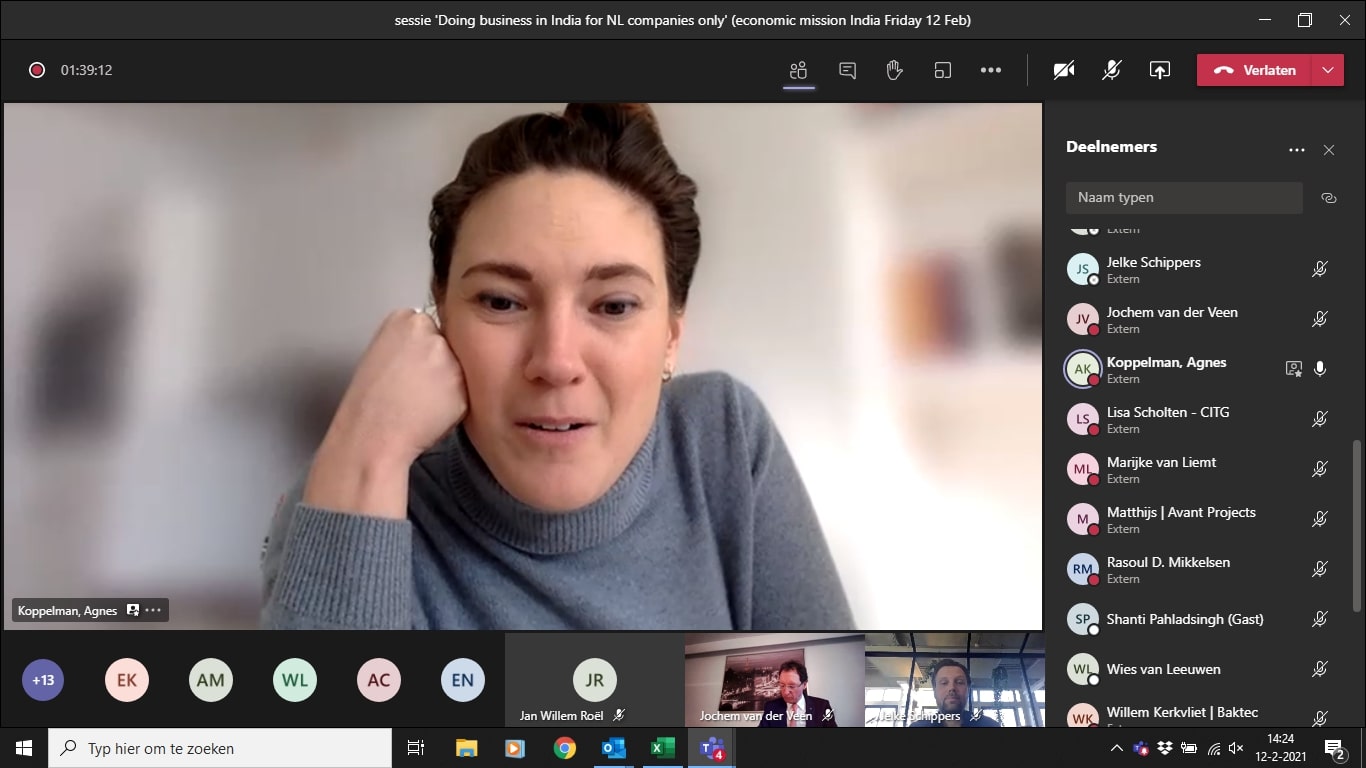Close the Deelnemers panel
This screenshot has width=1366, height=768.
pyautogui.click(x=1328, y=150)
